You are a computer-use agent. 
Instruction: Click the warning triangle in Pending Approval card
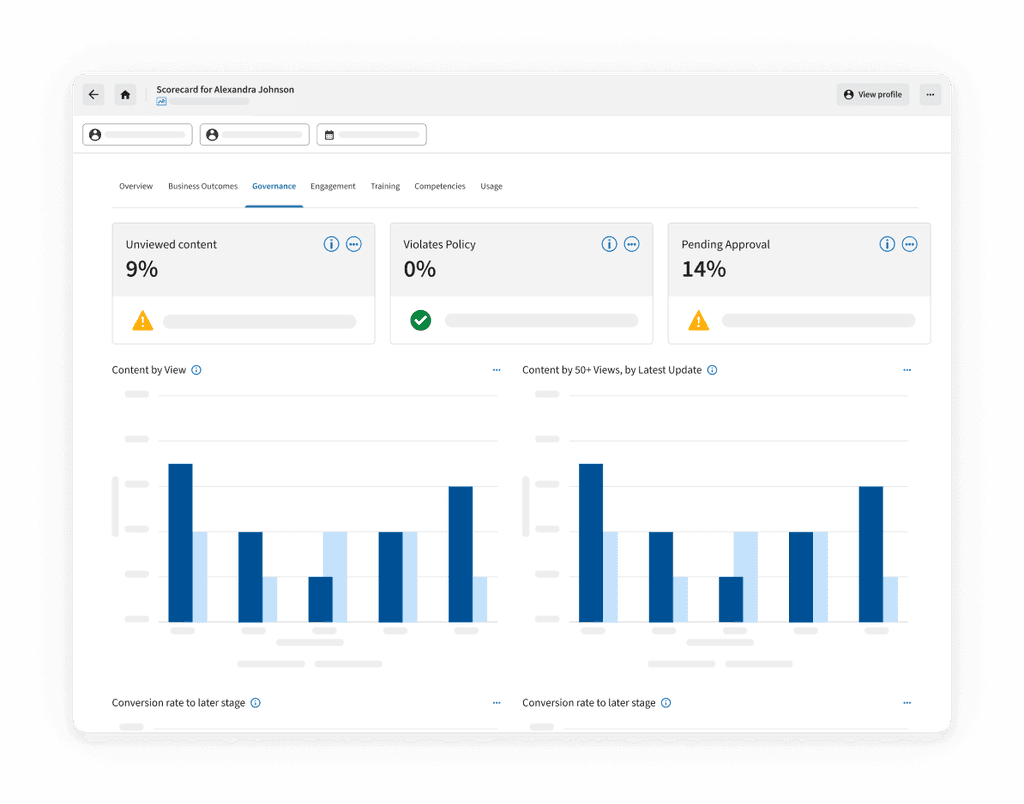[x=698, y=321]
